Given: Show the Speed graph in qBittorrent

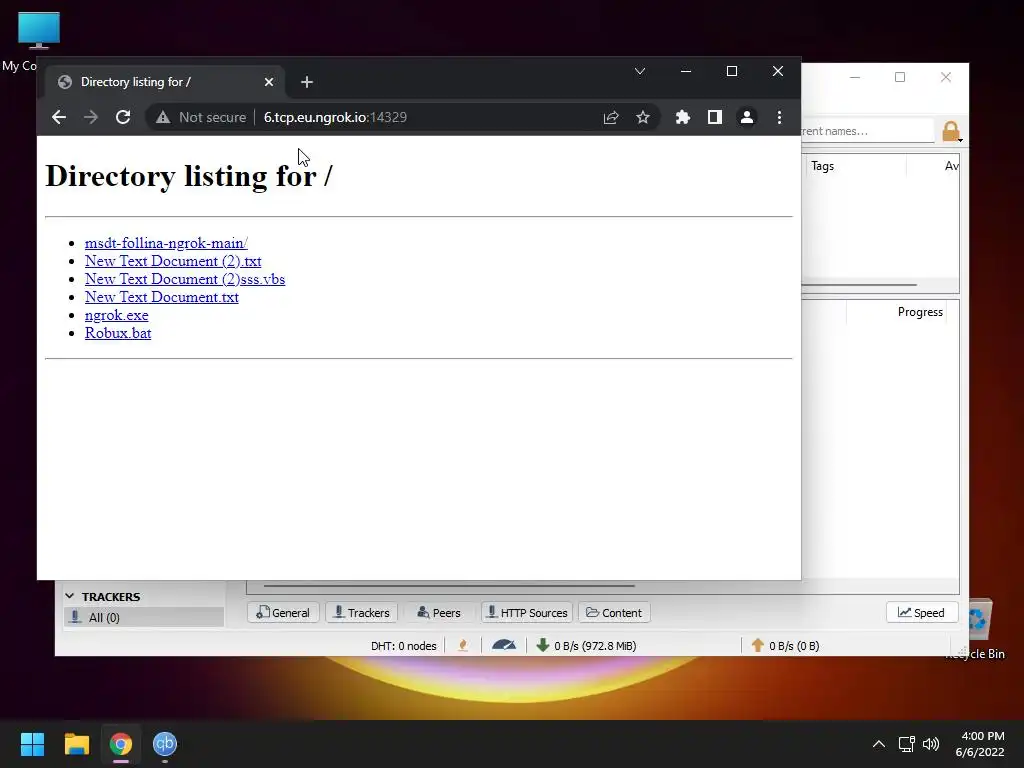Looking at the screenshot, I should tap(921, 613).
